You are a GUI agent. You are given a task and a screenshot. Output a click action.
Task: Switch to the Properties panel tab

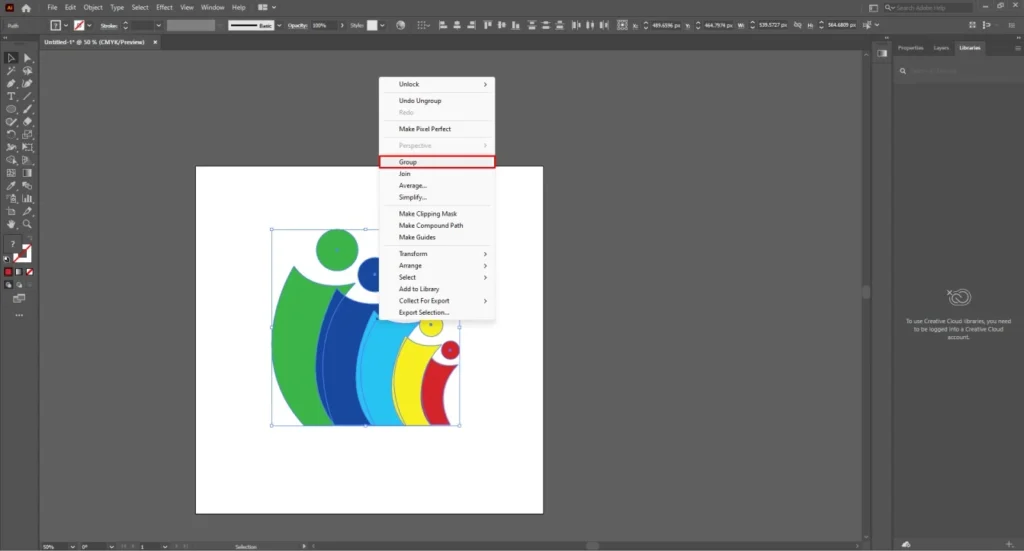click(910, 48)
